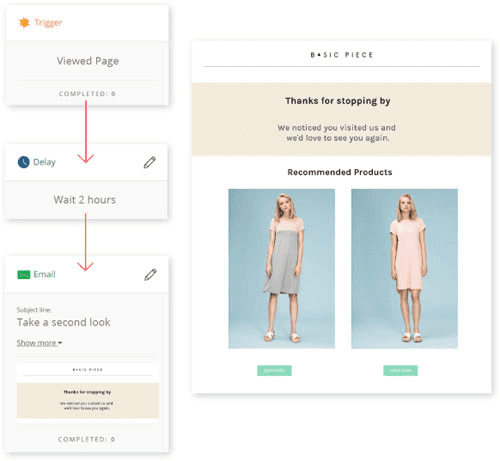This screenshot has width=500, height=461.
Task: Edit the Email step with pencil icon
Action: tap(150, 275)
